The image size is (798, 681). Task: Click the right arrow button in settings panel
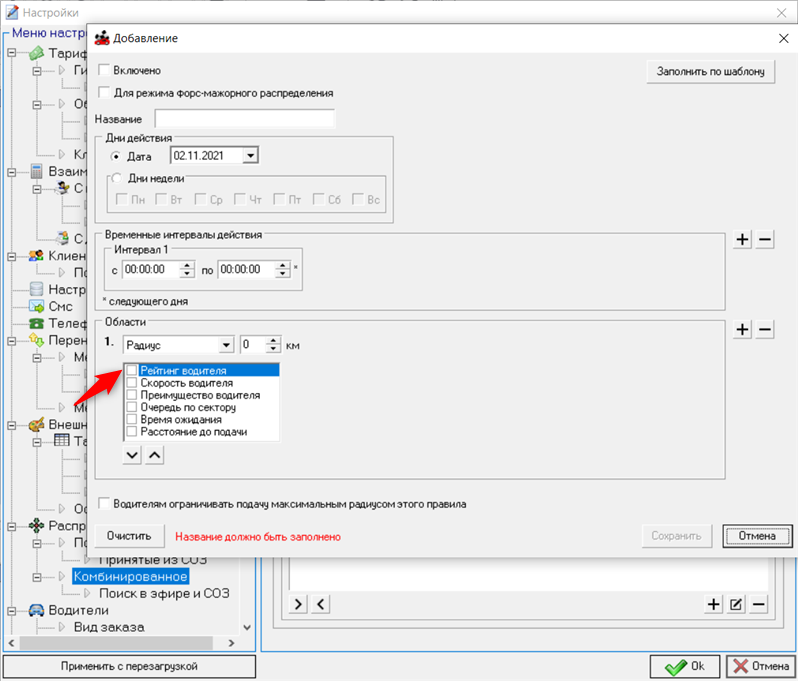click(x=298, y=604)
